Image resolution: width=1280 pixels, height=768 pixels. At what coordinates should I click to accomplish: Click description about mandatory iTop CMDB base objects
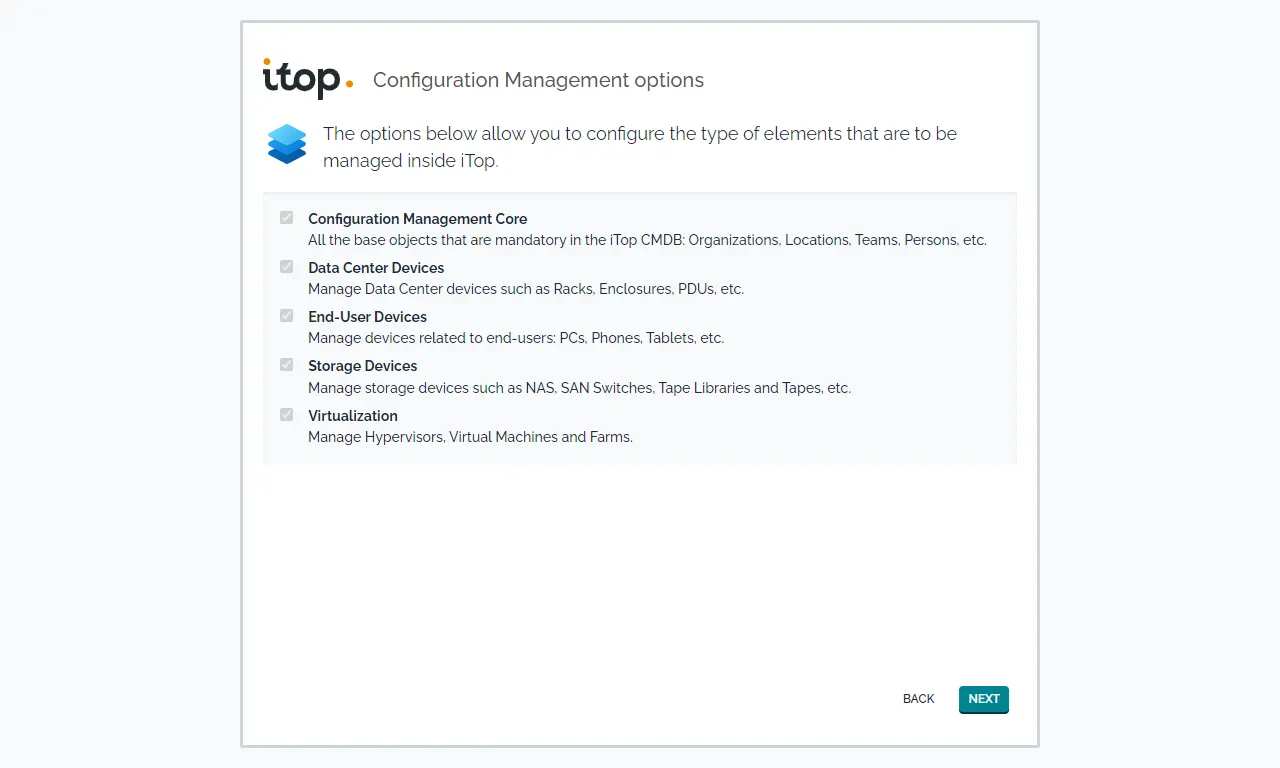647,240
